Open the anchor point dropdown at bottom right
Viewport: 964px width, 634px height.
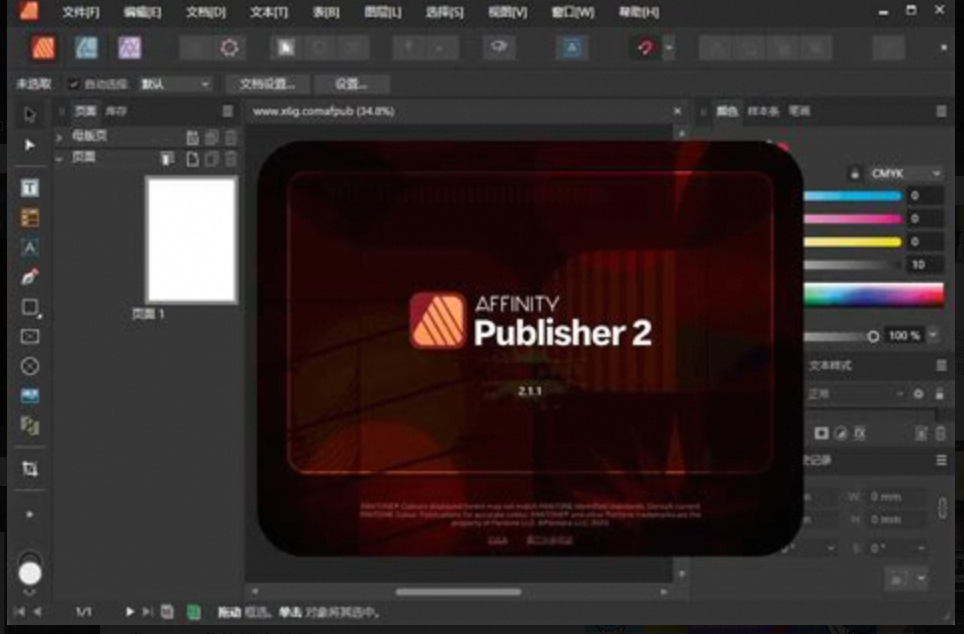(921, 578)
